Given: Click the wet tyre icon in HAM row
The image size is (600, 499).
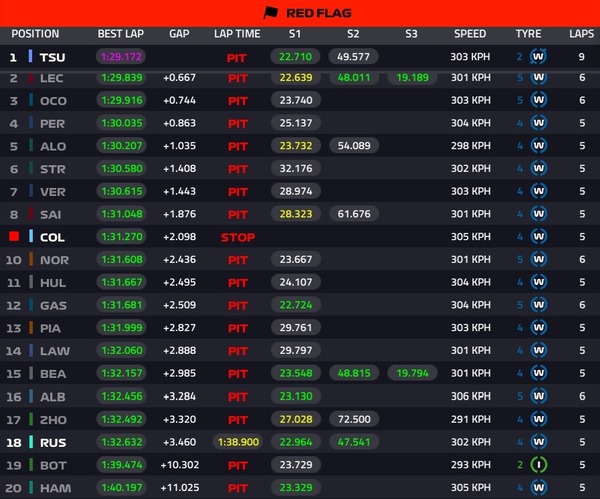Looking at the screenshot, I should pos(538,488).
